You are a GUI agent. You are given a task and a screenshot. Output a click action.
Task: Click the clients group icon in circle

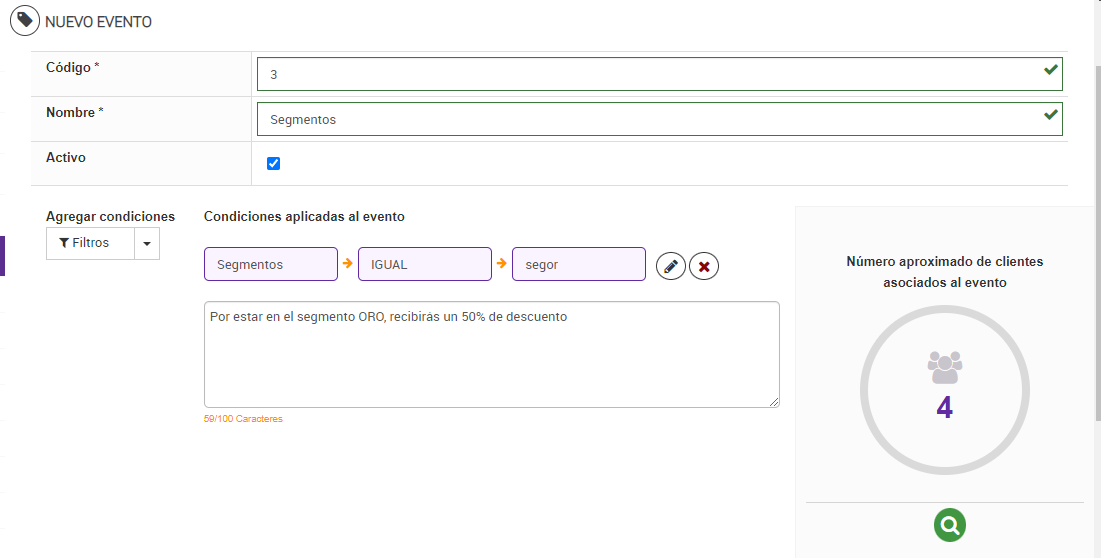(x=945, y=367)
